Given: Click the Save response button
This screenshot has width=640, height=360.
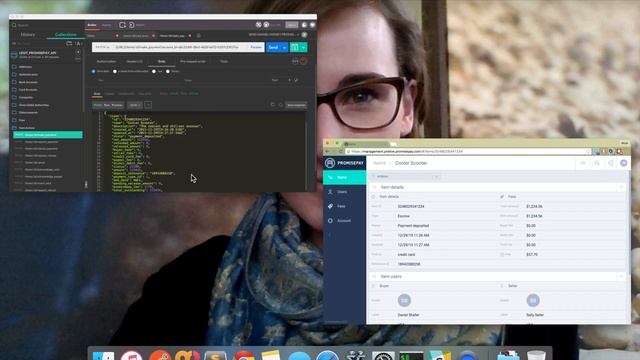Looking at the screenshot, I should click(296, 105).
